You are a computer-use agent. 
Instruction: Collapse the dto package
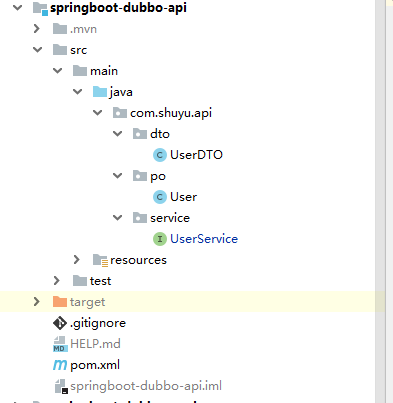click(117, 134)
